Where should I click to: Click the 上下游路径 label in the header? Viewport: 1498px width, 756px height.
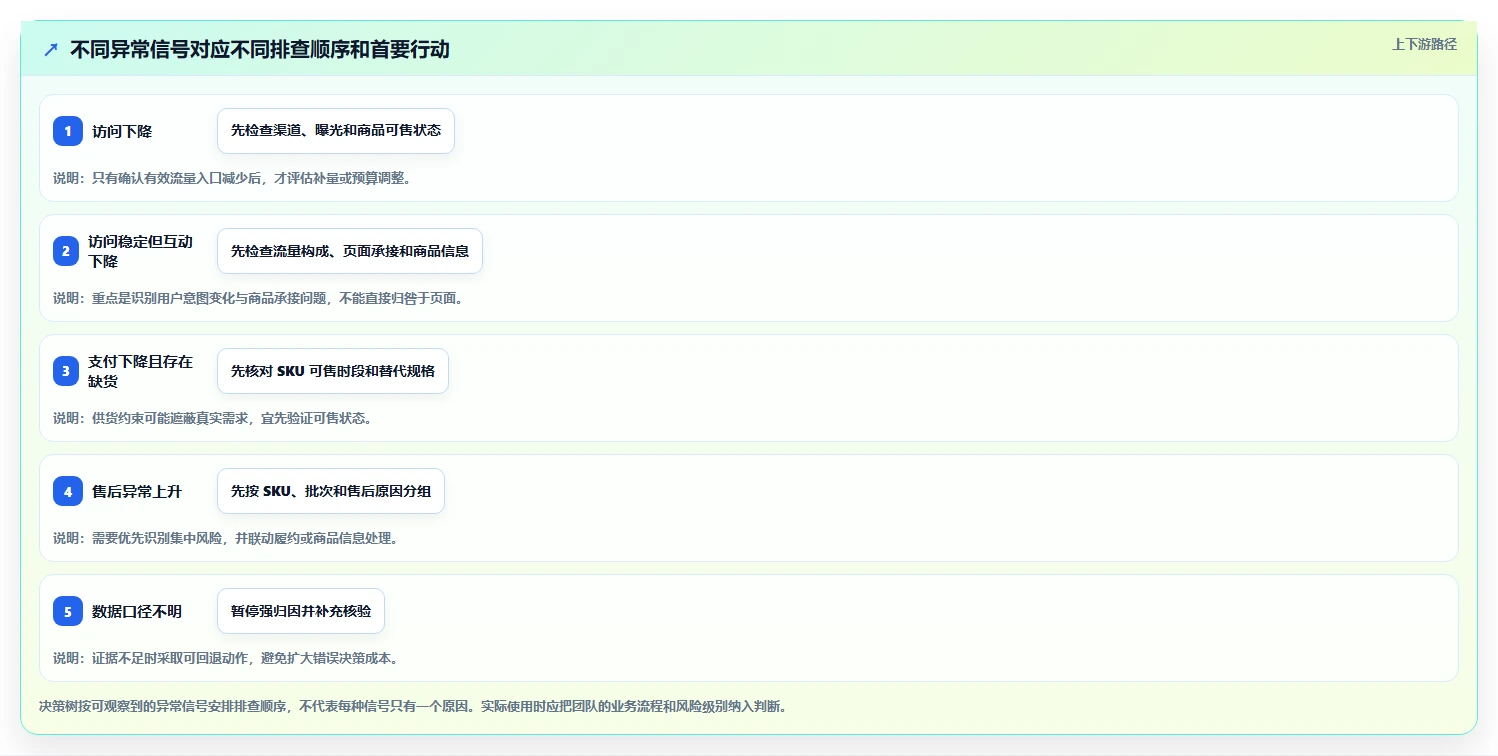click(1424, 44)
